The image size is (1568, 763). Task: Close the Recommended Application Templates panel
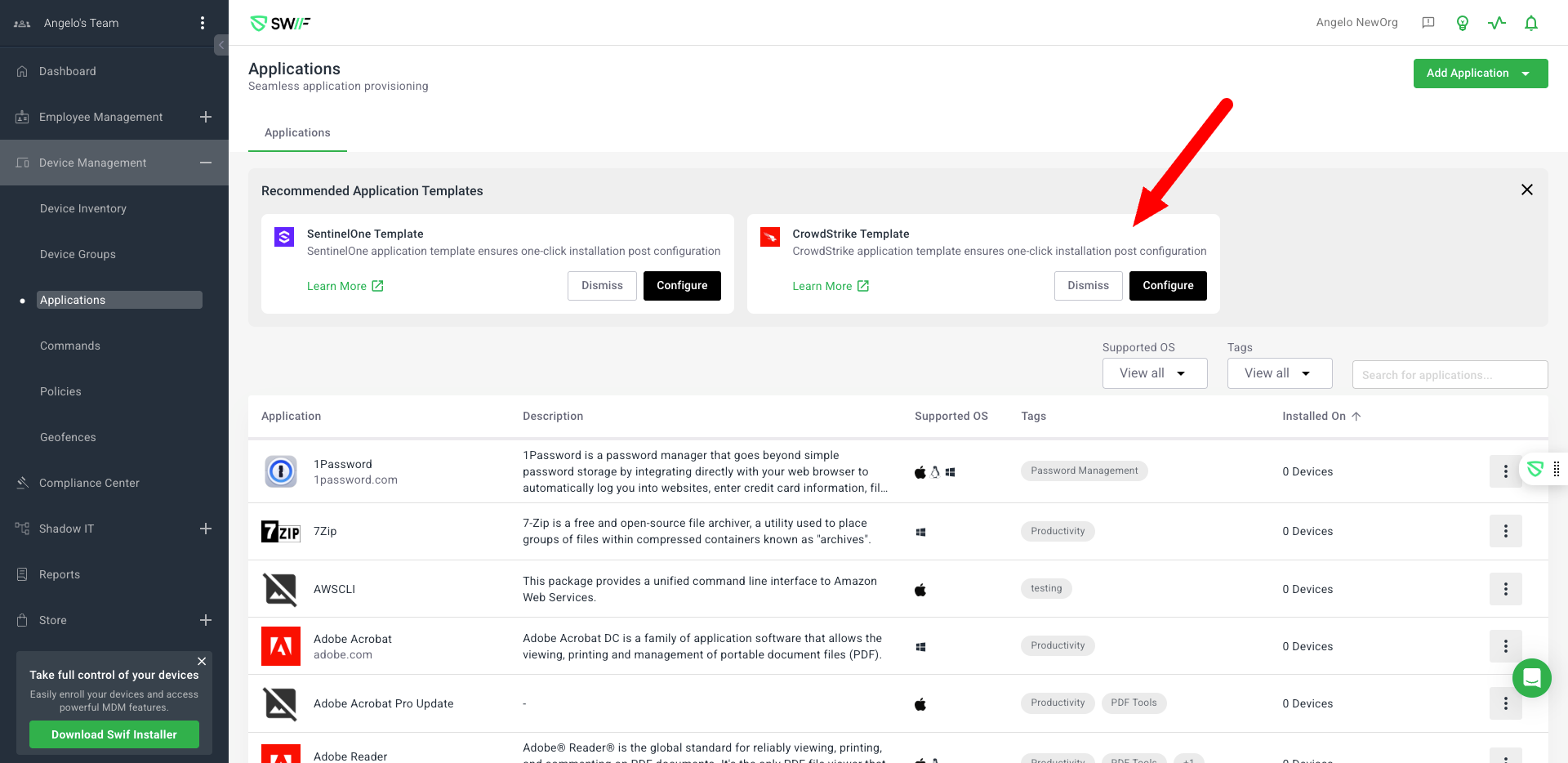[1526, 190]
